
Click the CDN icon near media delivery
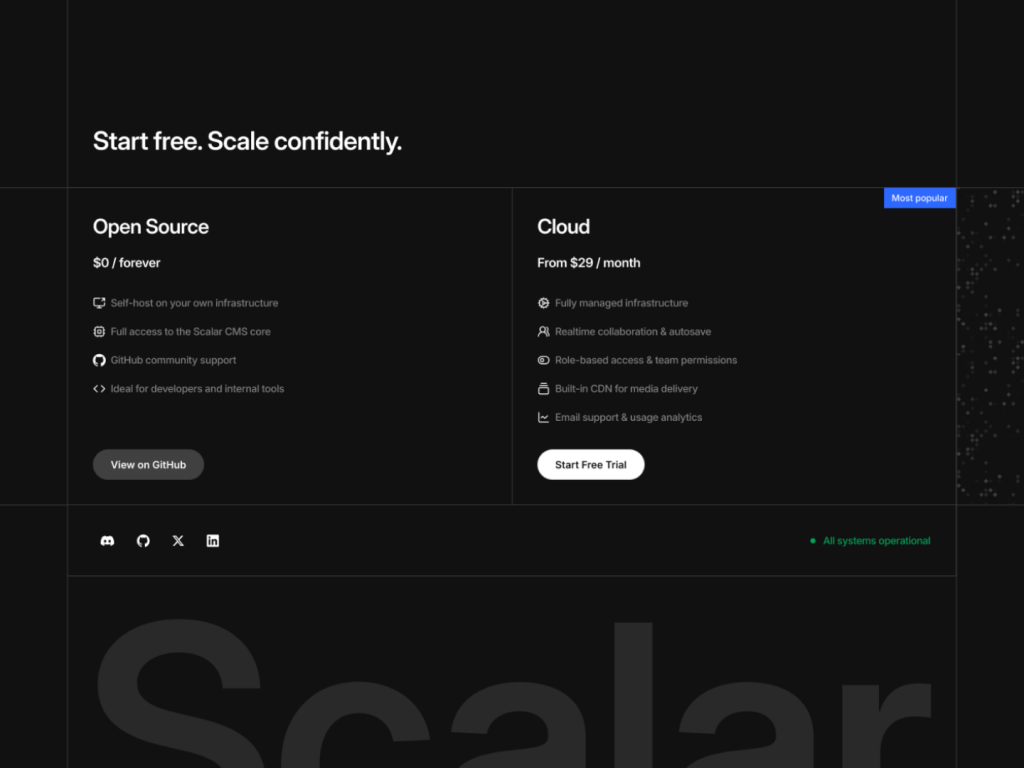click(x=543, y=389)
